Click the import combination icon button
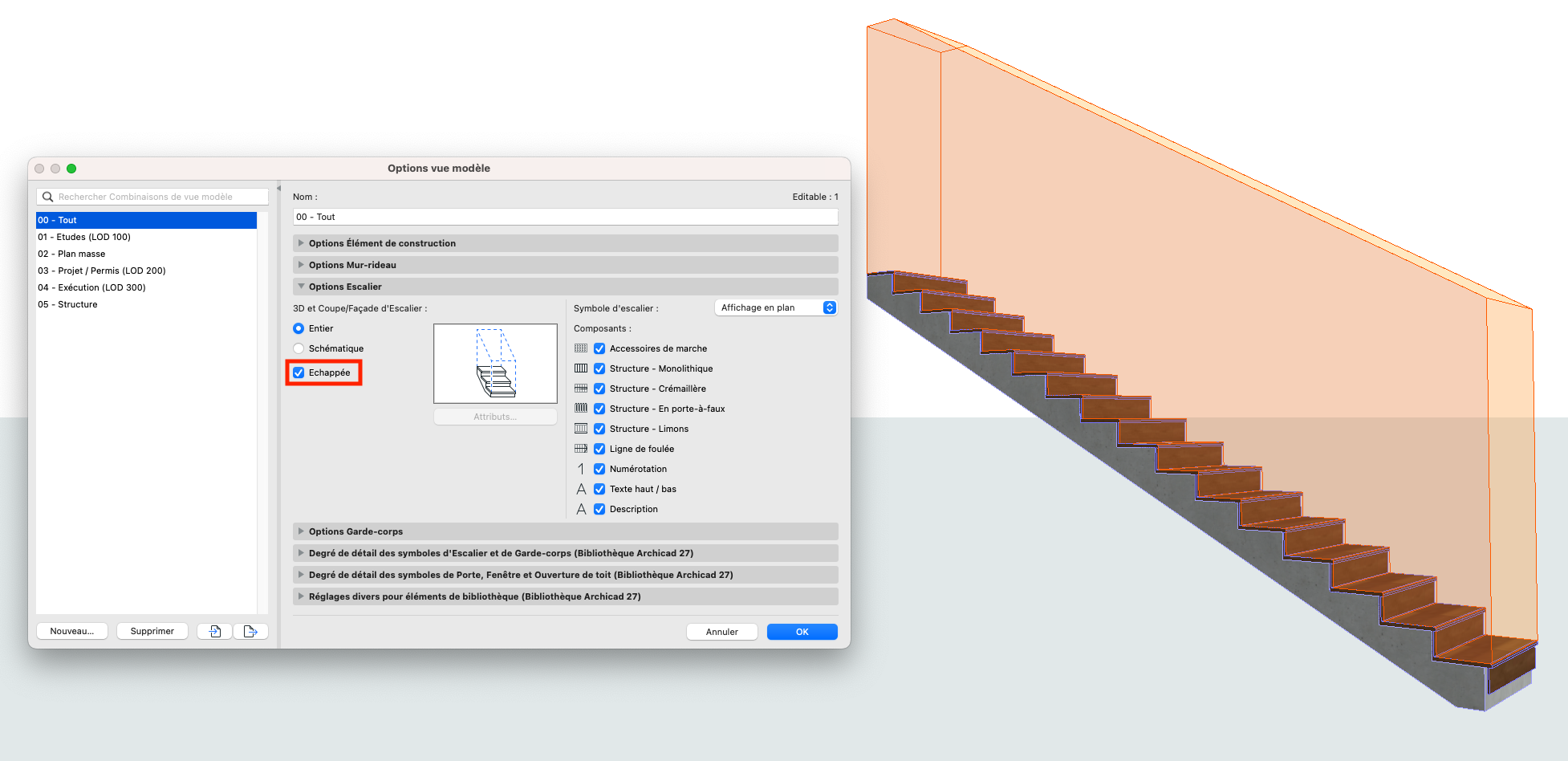This screenshot has width=1568, height=761. pos(215,631)
